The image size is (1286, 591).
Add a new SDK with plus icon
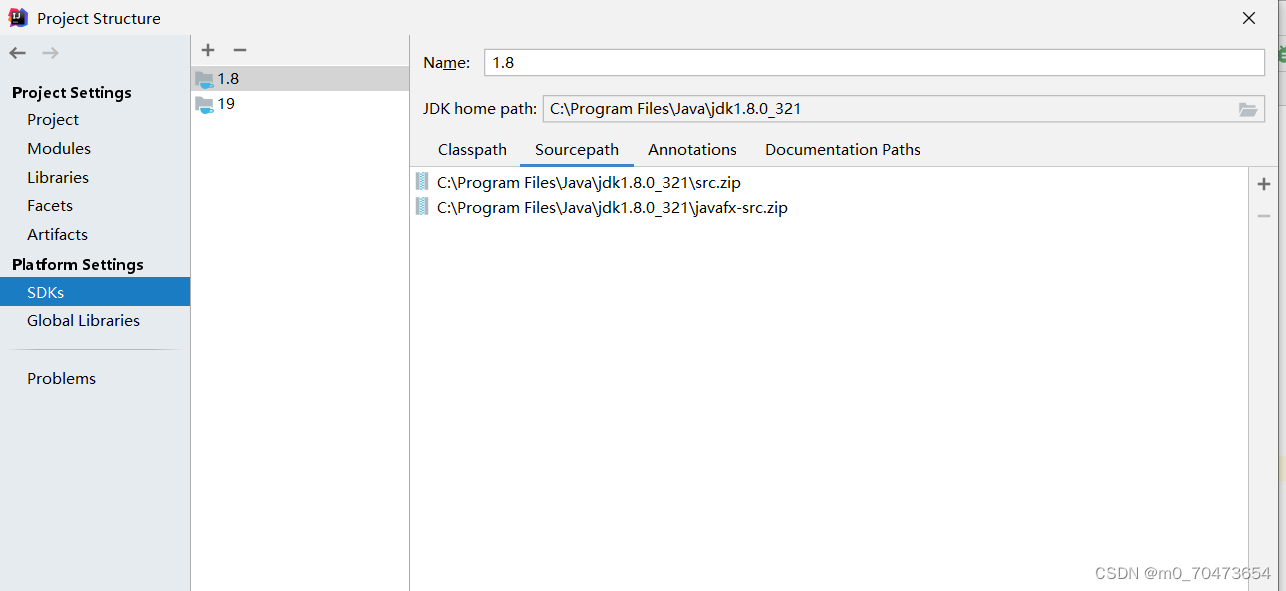(208, 50)
